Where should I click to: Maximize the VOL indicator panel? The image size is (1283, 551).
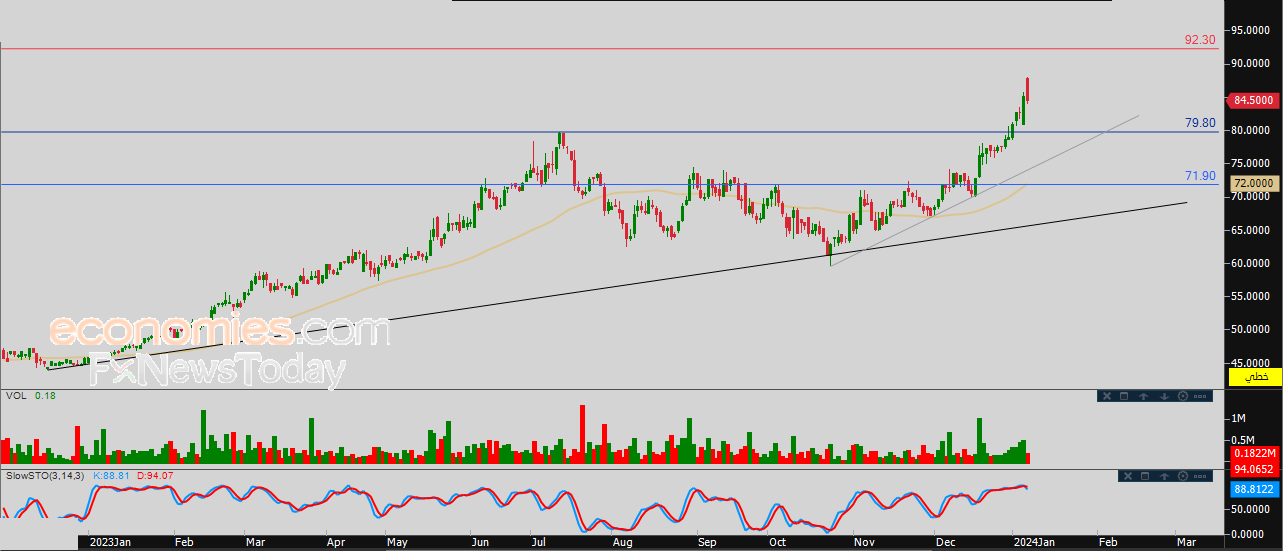point(1124,396)
